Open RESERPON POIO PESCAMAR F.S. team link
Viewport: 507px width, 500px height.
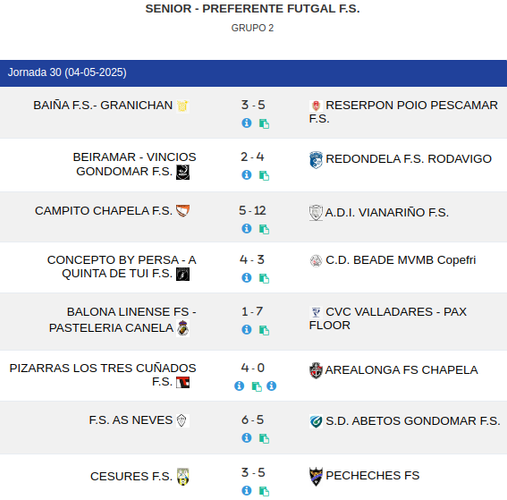[x=403, y=112]
